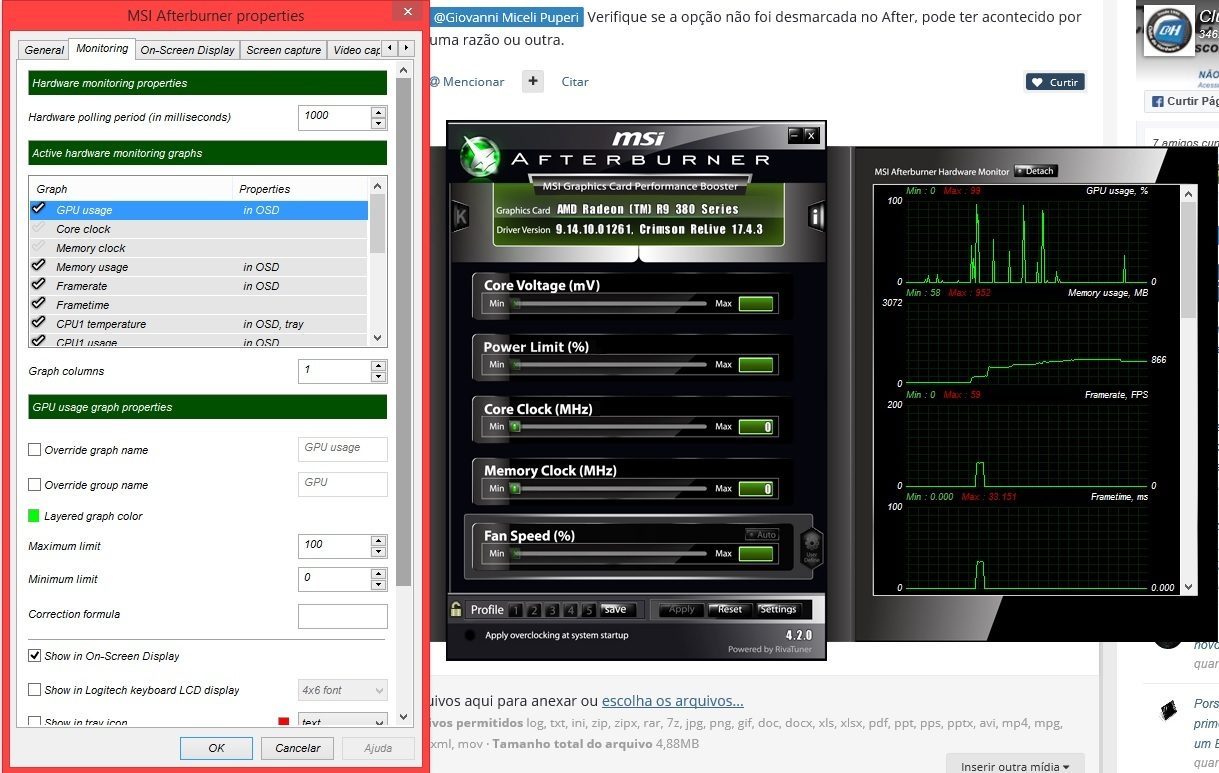Toggle the Frametime graph checkmark

pos(39,304)
